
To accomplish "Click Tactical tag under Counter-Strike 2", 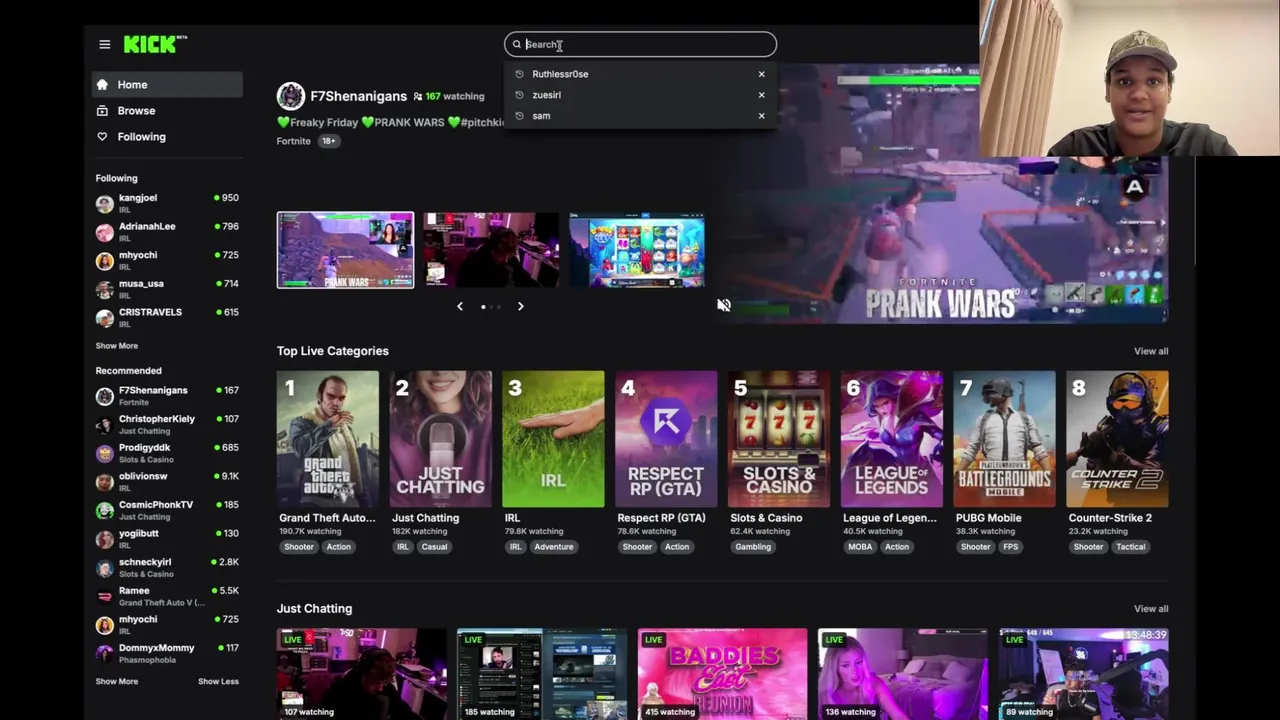I will click(1130, 547).
